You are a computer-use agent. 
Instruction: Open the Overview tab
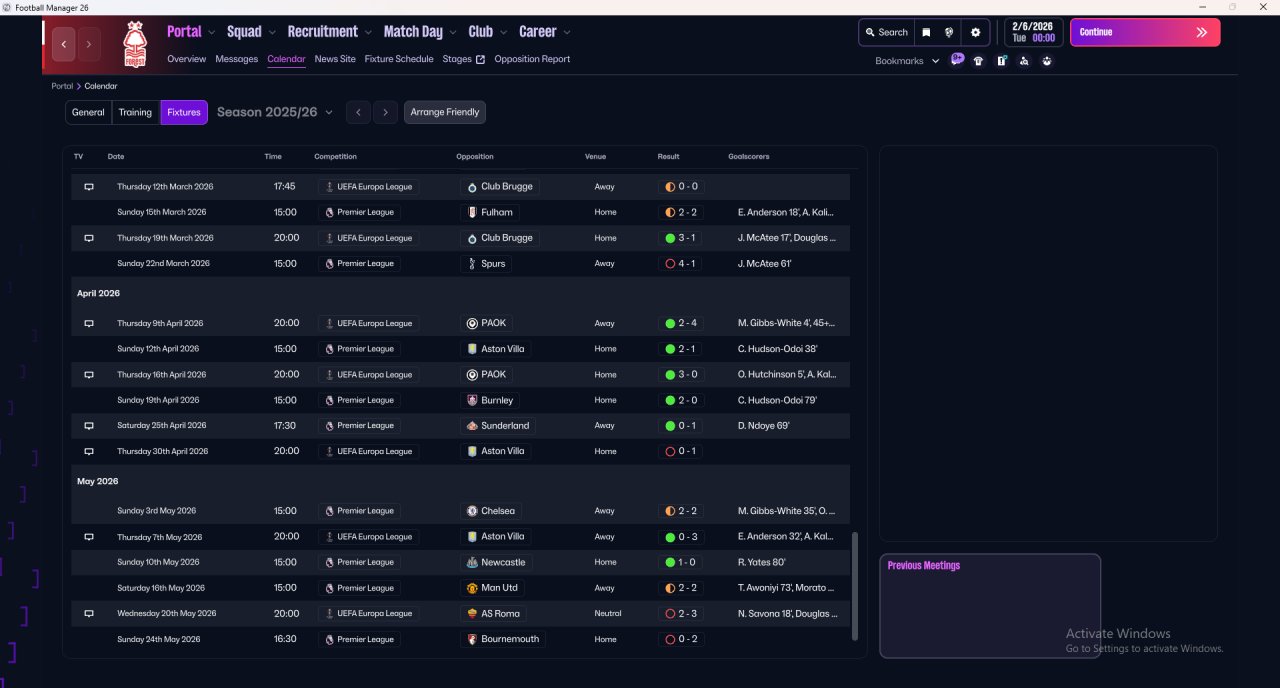coord(186,59)
